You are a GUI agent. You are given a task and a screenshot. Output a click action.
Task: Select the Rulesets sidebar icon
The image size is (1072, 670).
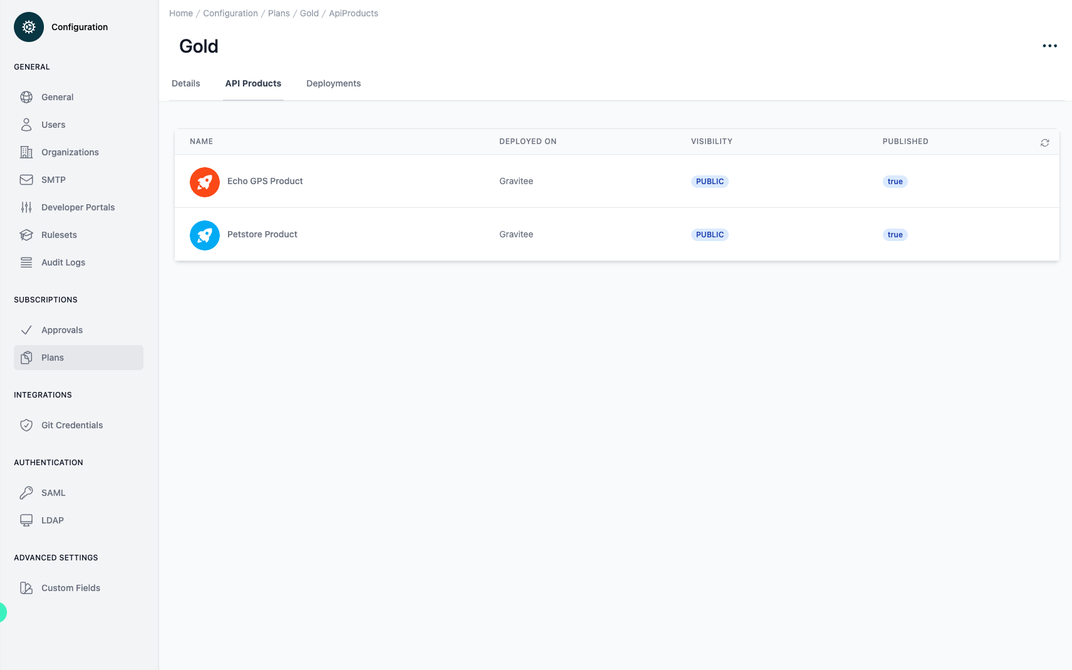click(x=27, y=234)
